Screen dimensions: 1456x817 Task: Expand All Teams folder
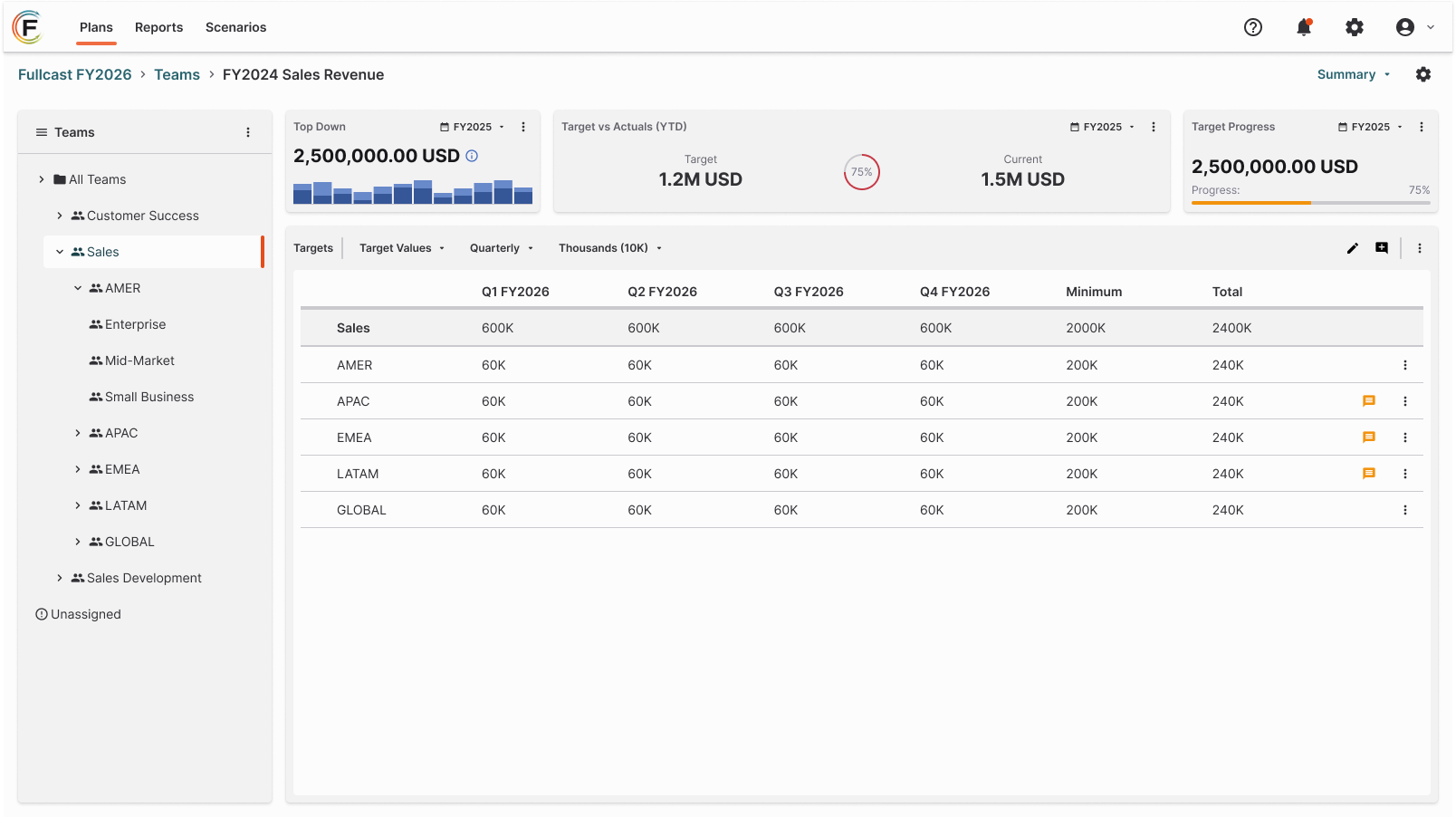[42, 179]
